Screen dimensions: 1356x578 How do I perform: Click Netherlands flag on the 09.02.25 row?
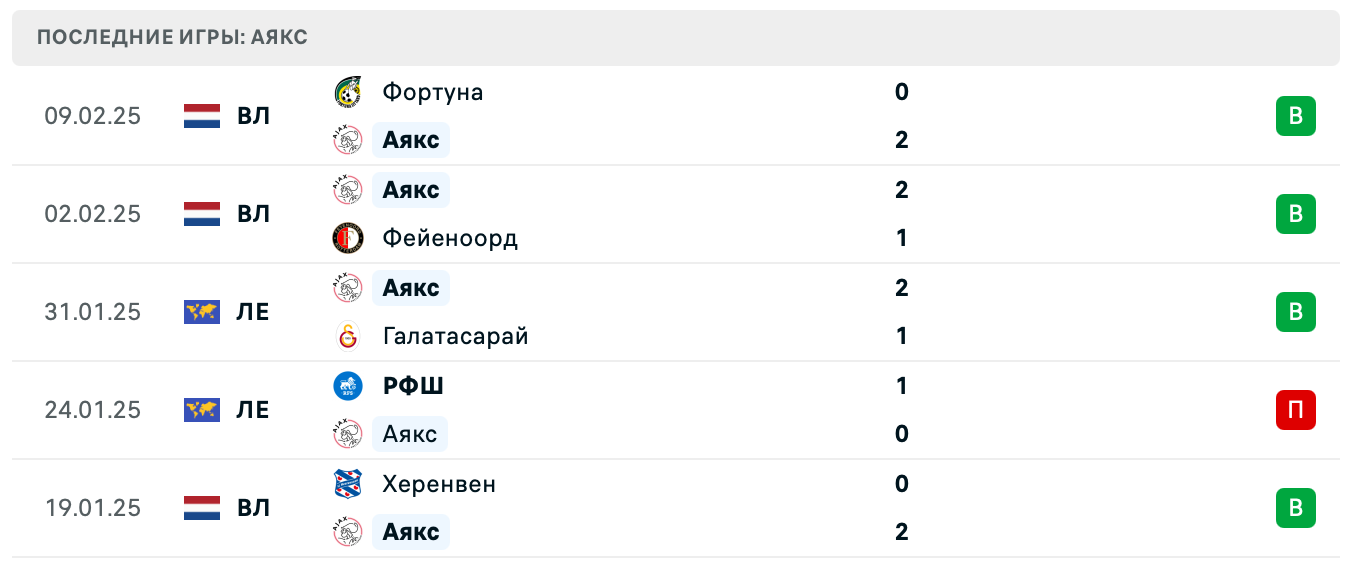point(202,116)
